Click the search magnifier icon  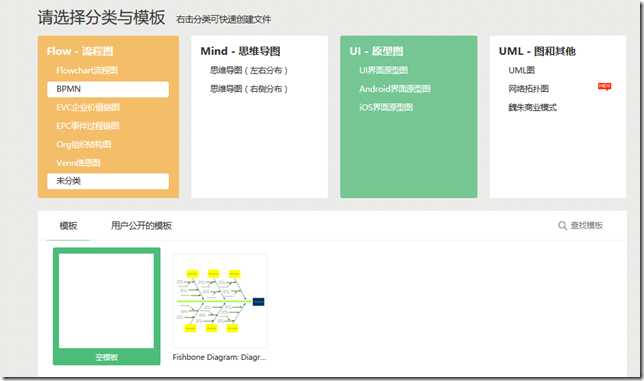[562, 225]
